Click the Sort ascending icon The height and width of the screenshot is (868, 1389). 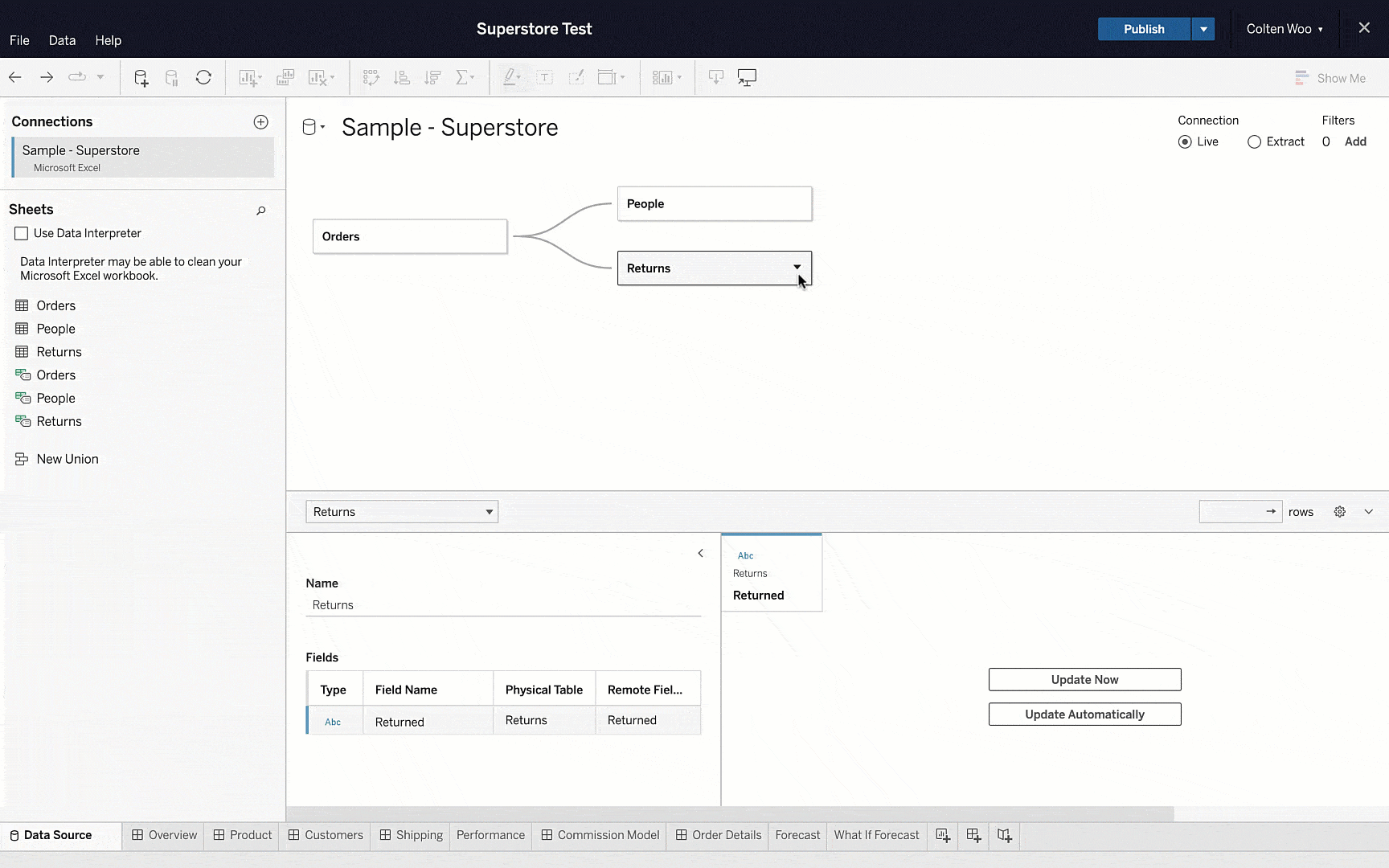point(401,78)
